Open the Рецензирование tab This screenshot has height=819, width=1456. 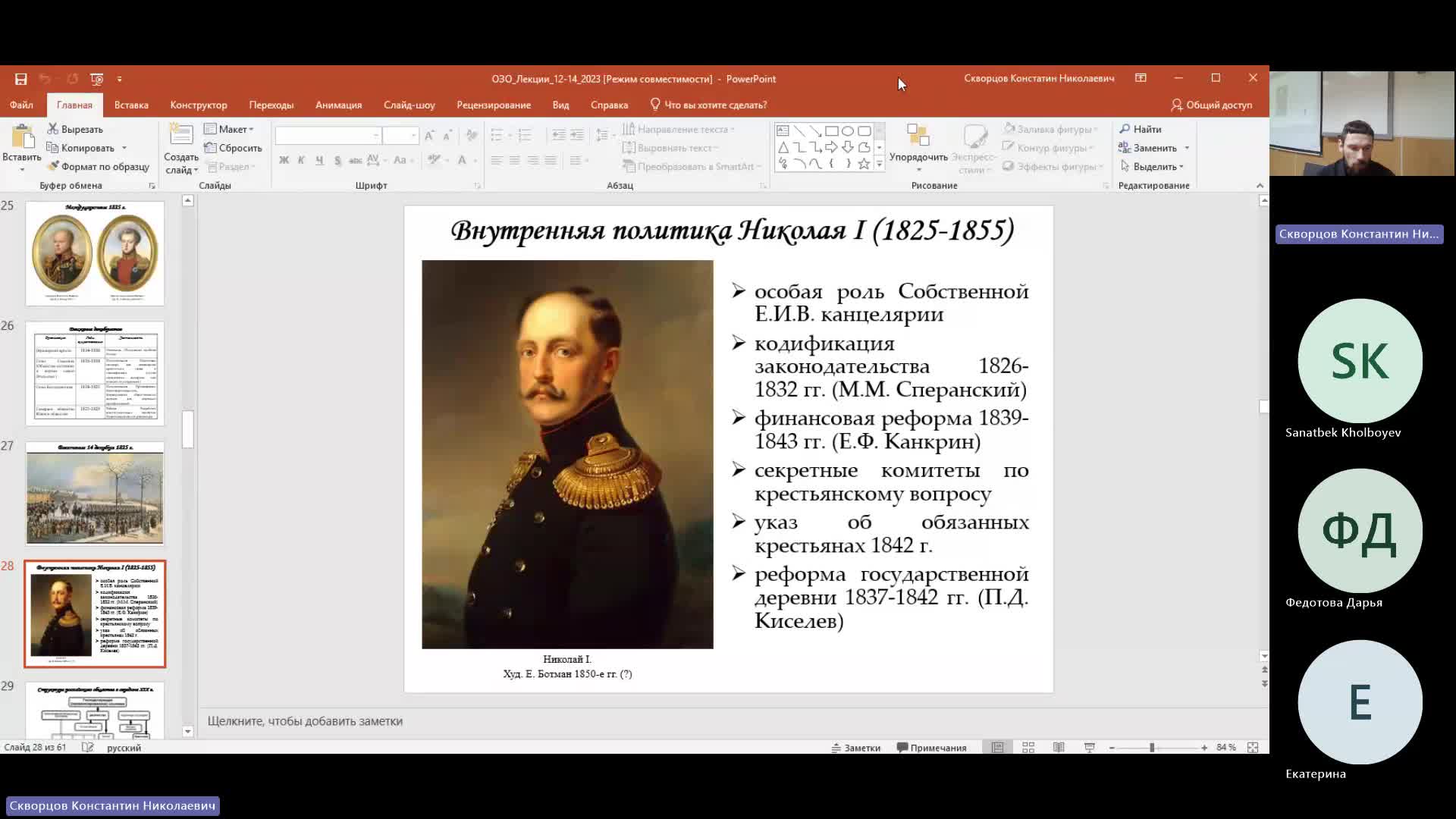tap(494, 105)
